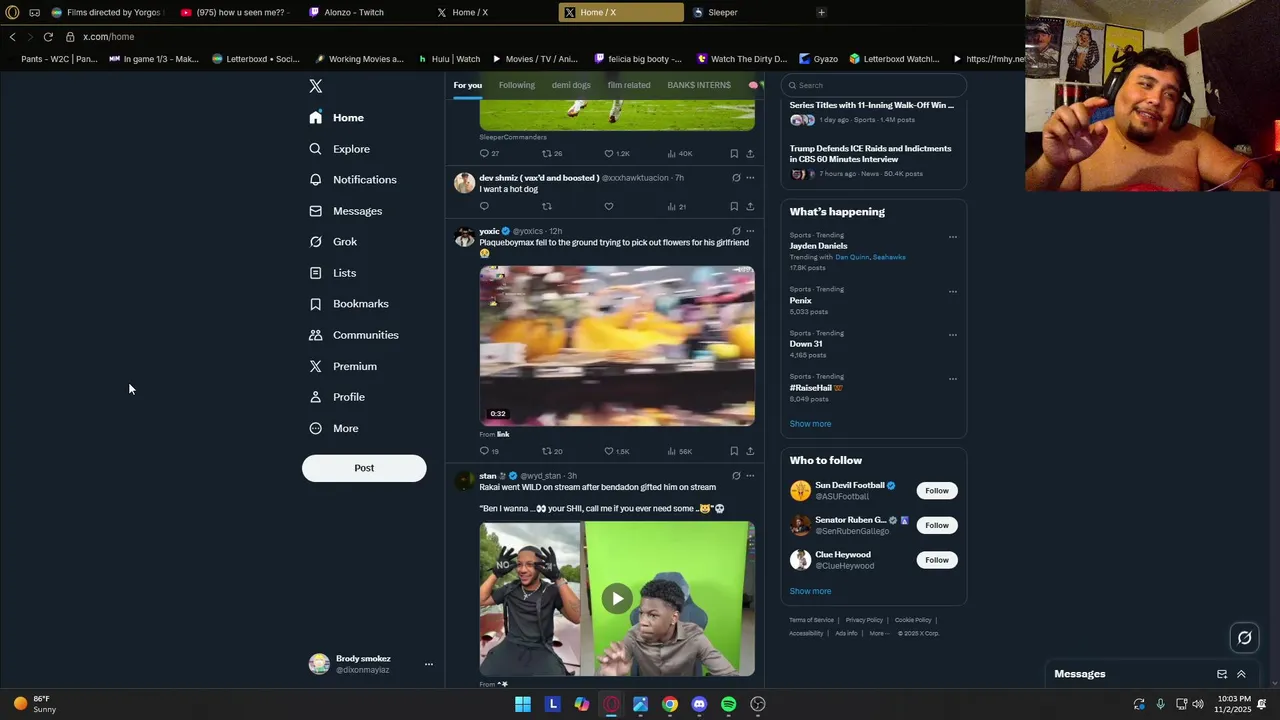This screenshot has height=720, width=1280.
Task: Open OBS Studio from the taskbar
Action: point(758,704)
